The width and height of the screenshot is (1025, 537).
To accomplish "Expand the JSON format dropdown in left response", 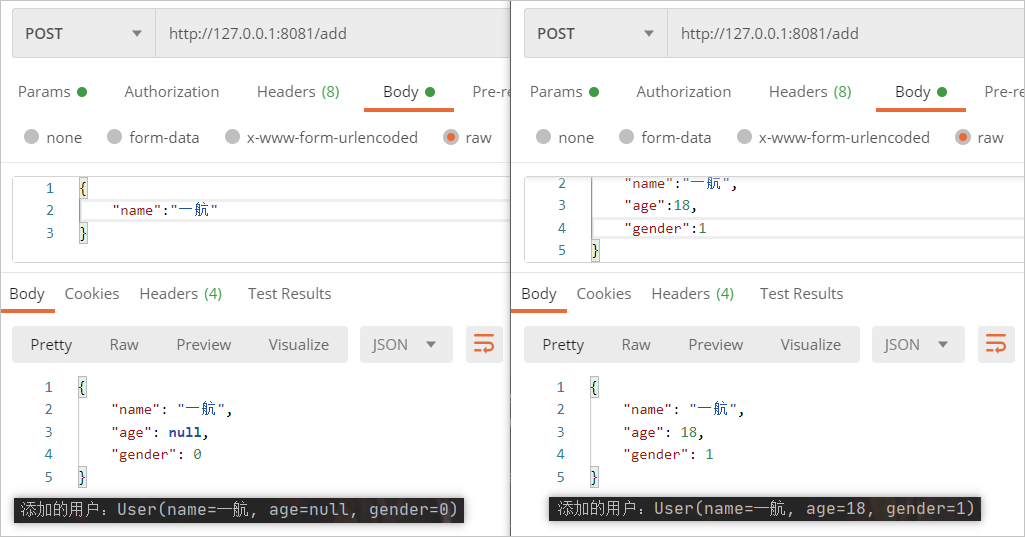I will pos(405,345).
